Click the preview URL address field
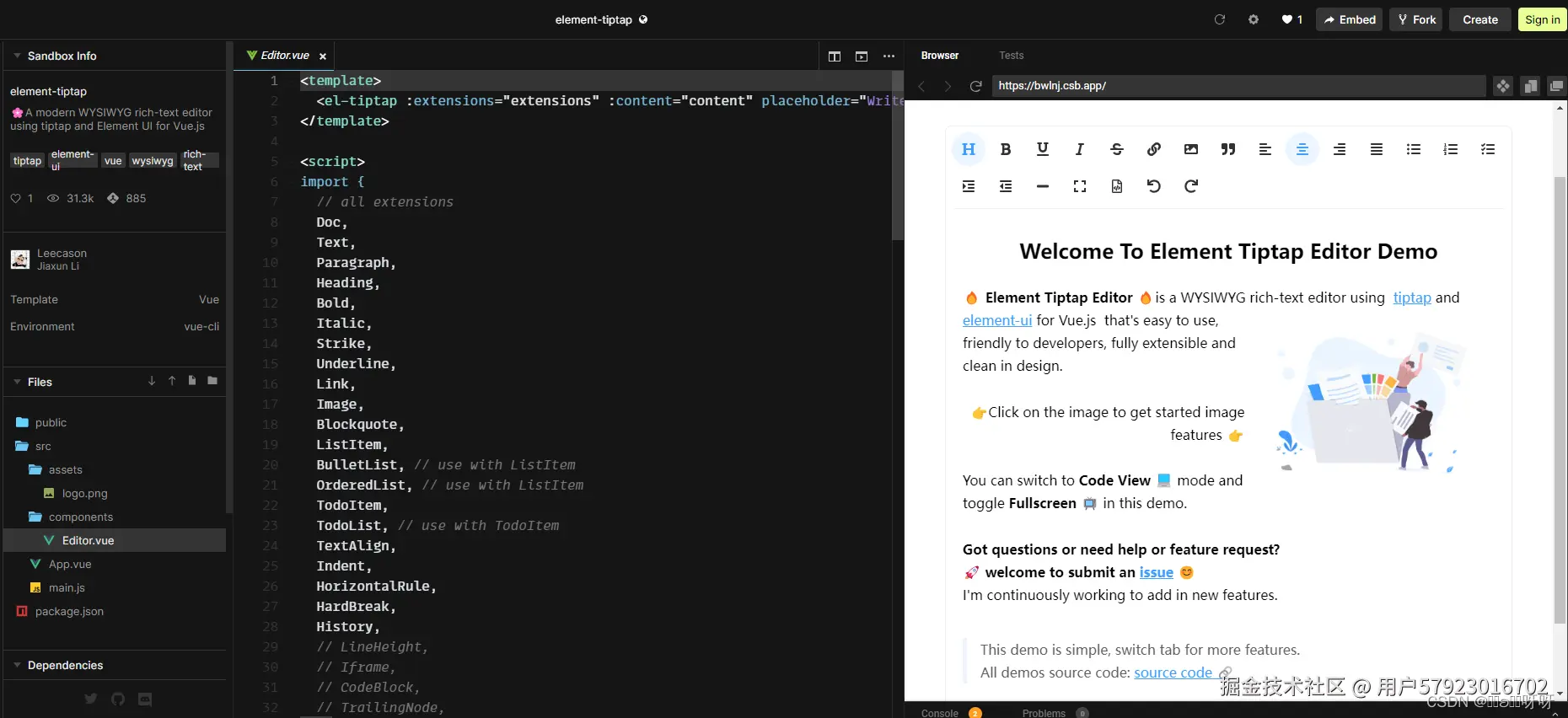The image size is (1568, 718). 1238,86
